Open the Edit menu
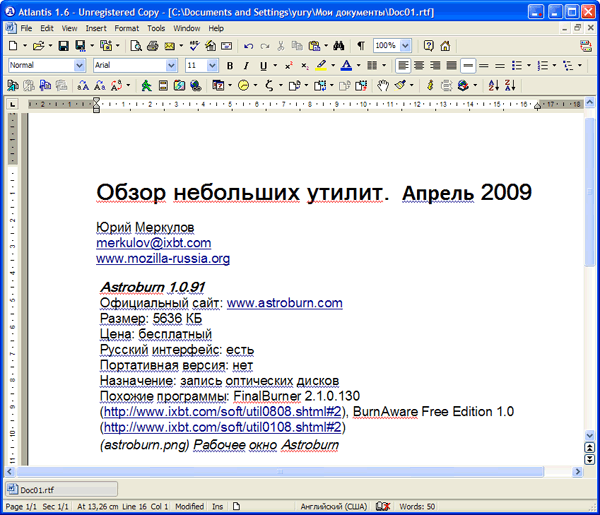 pos(47,28)
